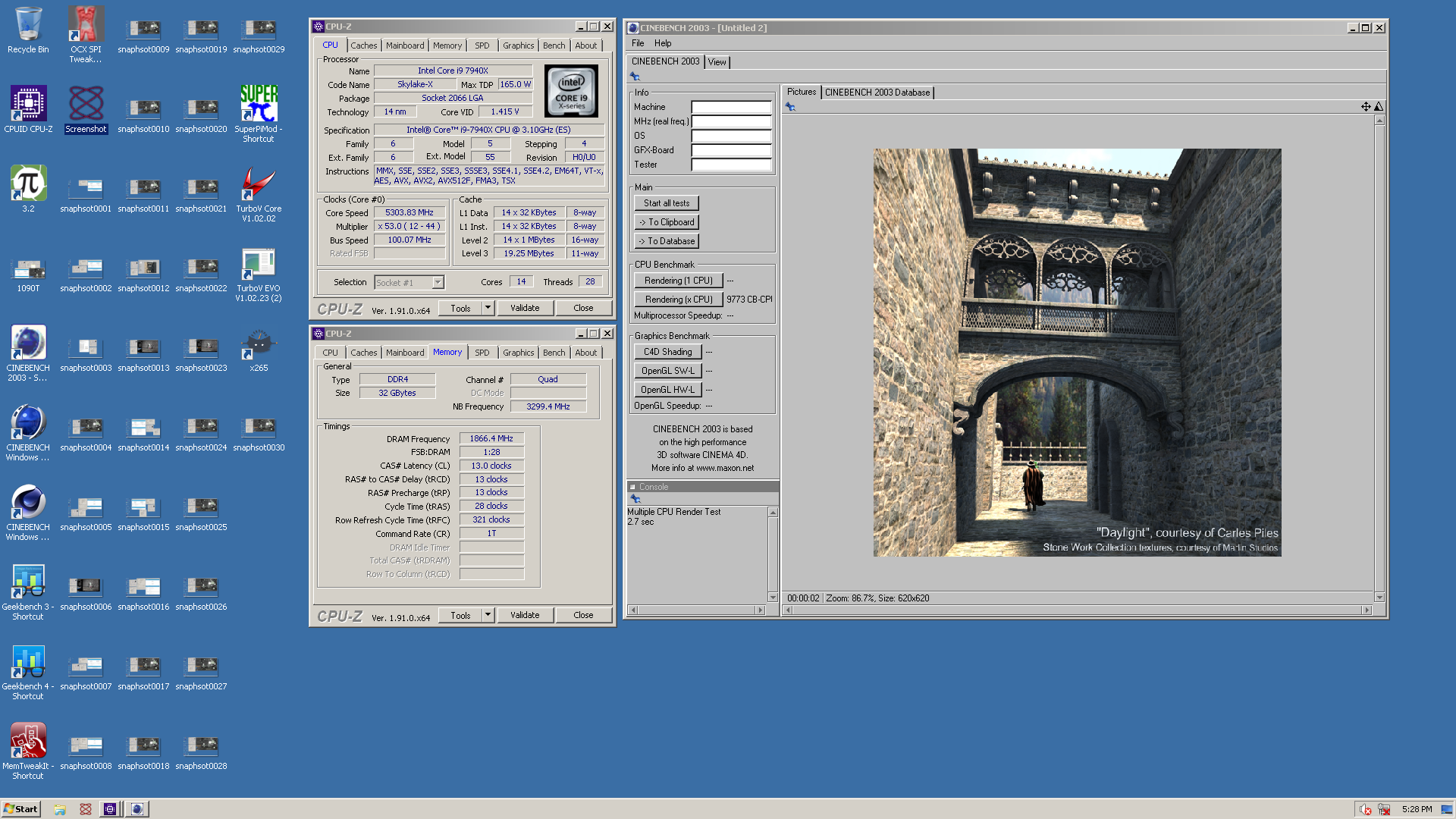
Task: Run Rendering (1 CPU) benchmark
Action: (678, 281)
